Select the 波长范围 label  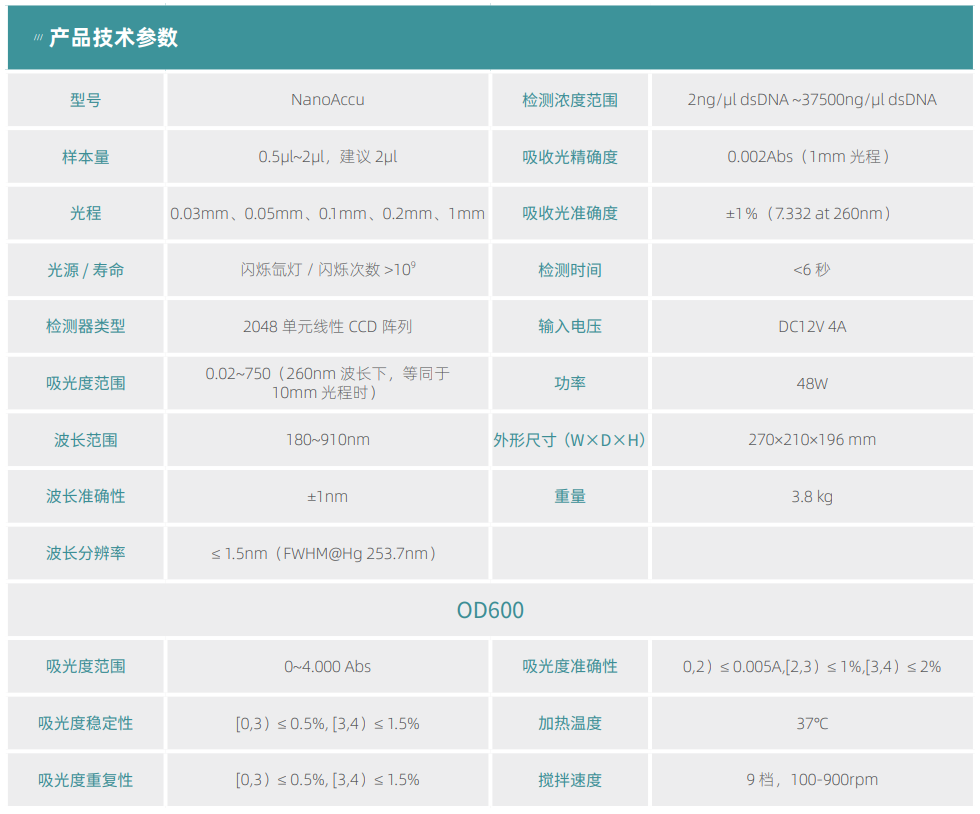86,440
